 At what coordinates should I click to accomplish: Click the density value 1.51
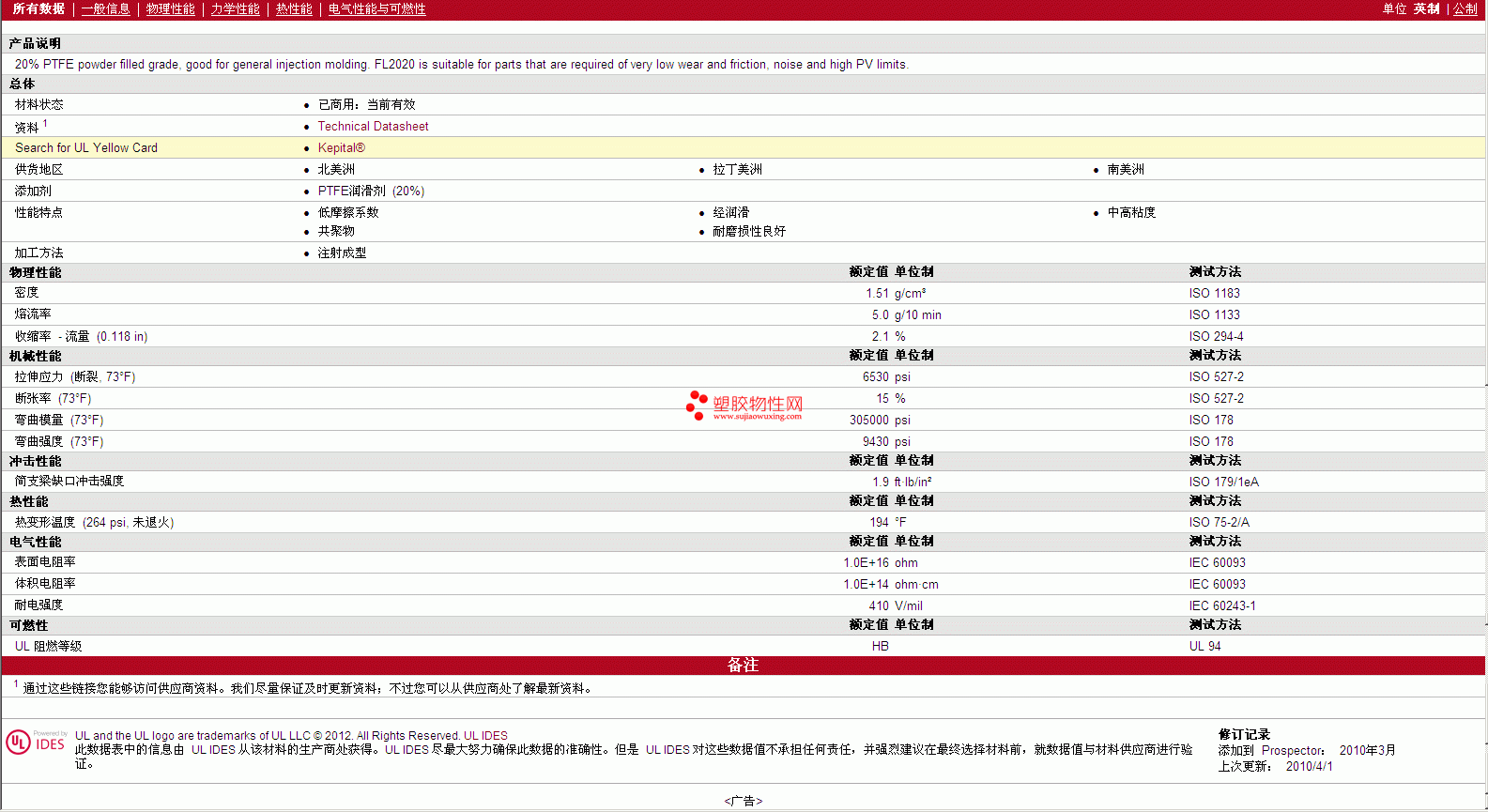(877, 294)
